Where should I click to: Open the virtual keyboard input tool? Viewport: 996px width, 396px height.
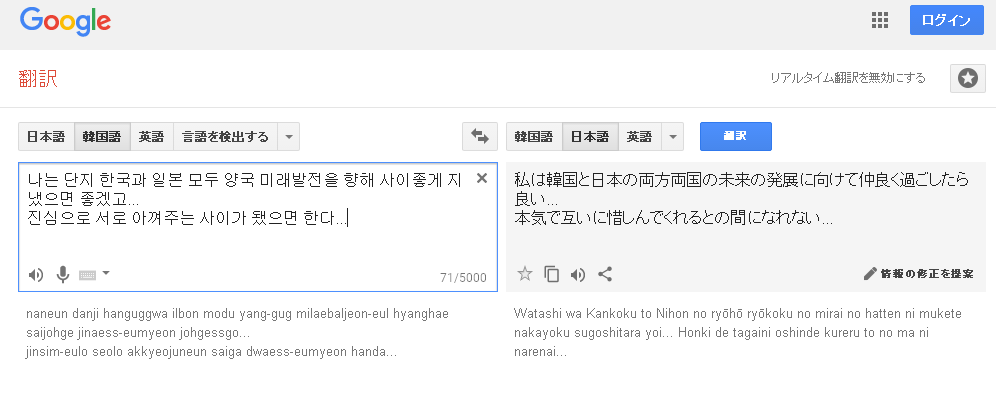pyautogui.click(x=88, y=275)
